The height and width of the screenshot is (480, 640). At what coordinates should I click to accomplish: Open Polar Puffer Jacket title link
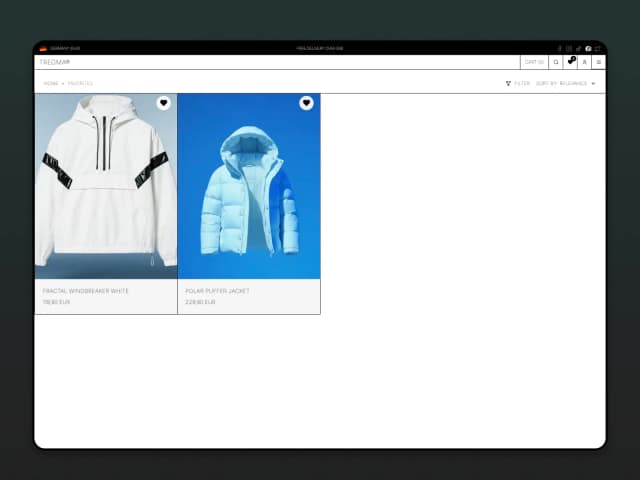(x=217, y=291)
